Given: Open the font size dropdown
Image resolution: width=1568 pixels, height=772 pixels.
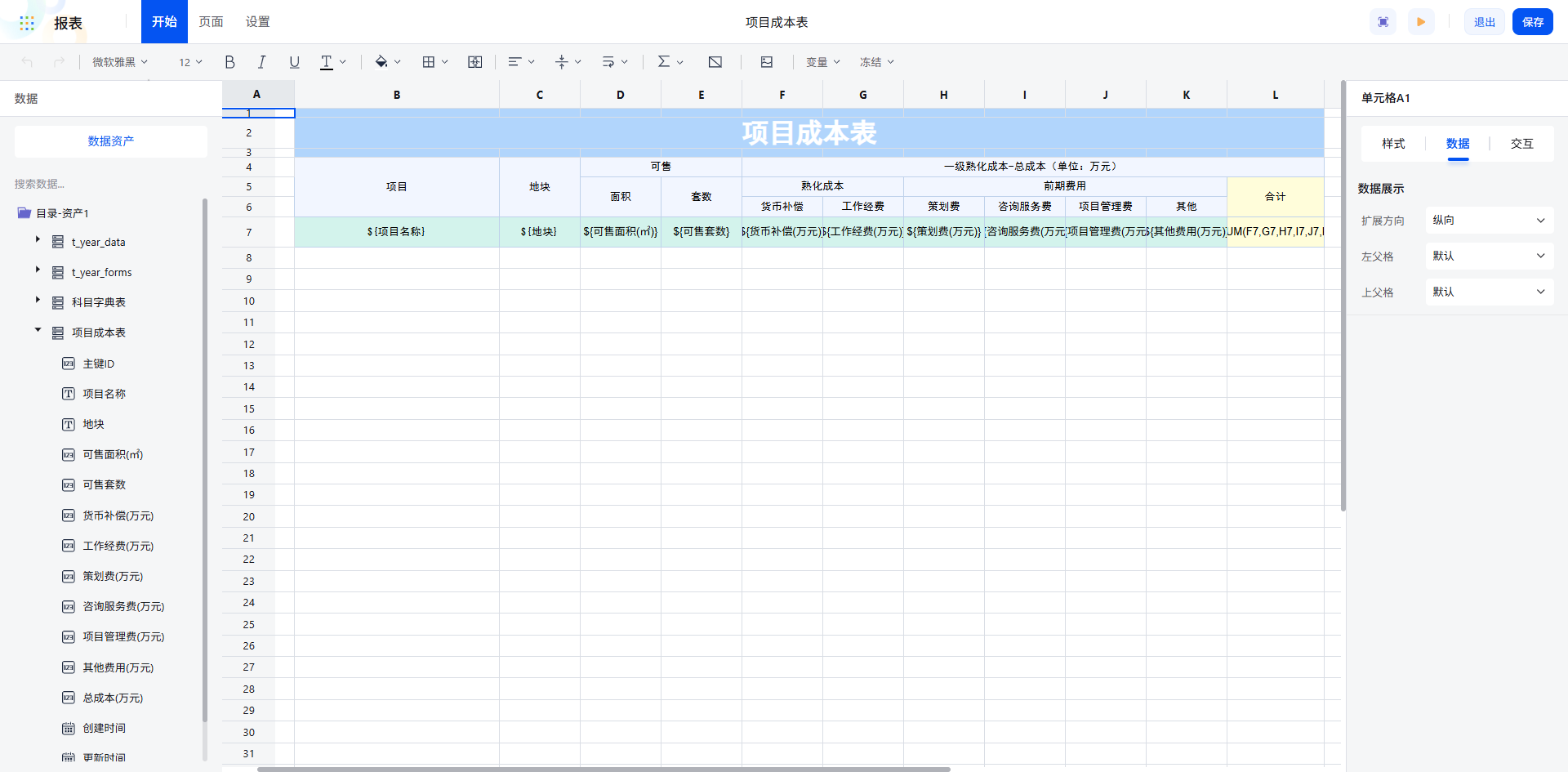Looking at the screenshot, I should tap(189, 61).
